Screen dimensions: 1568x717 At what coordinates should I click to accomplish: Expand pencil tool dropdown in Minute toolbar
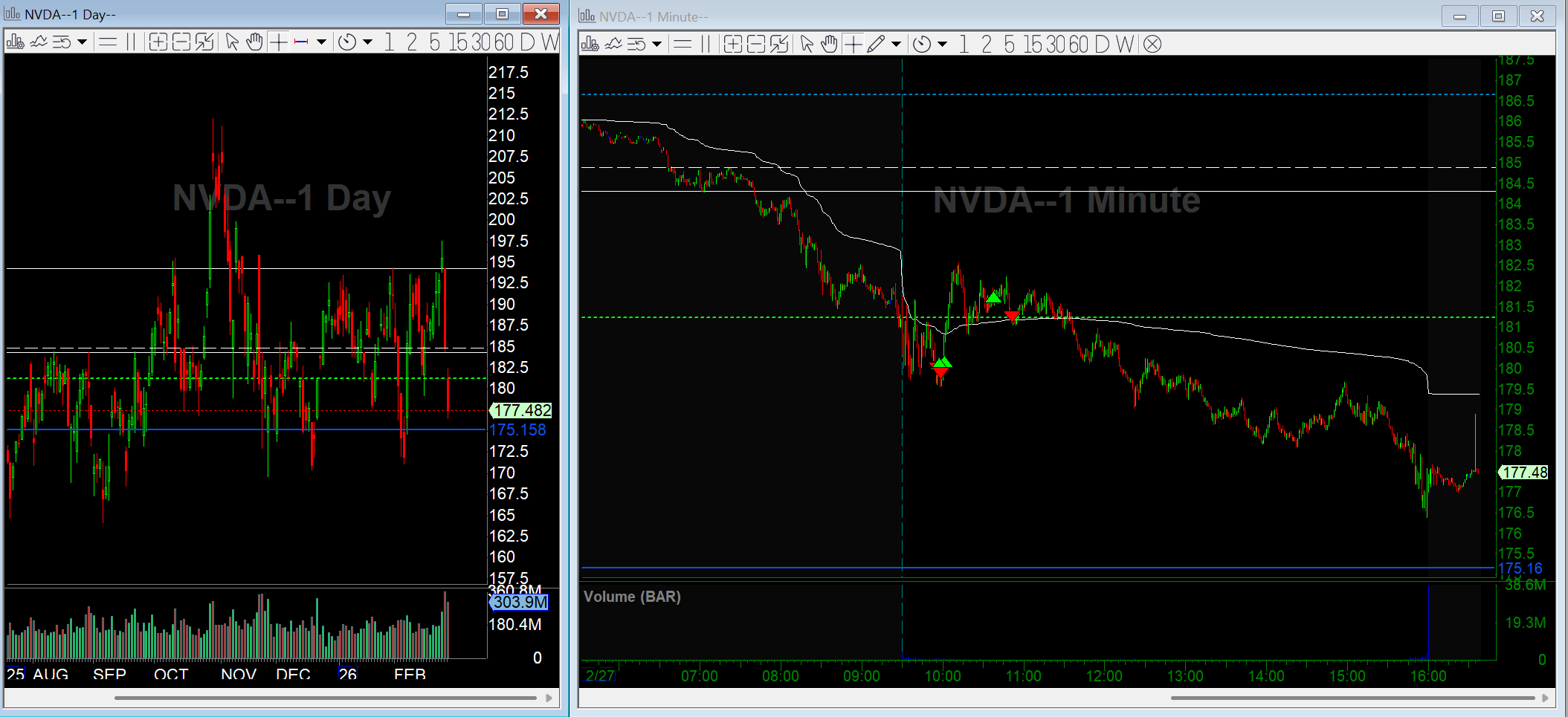[896, 45]
